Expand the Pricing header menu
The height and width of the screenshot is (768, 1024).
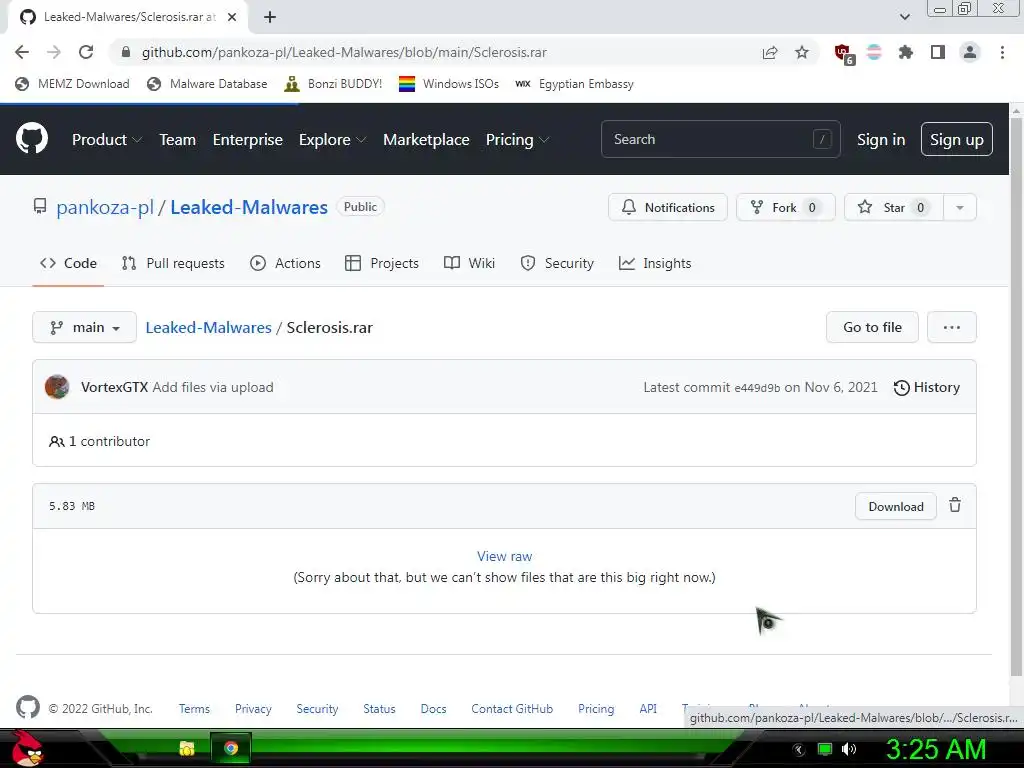click(x=517, y=140)
